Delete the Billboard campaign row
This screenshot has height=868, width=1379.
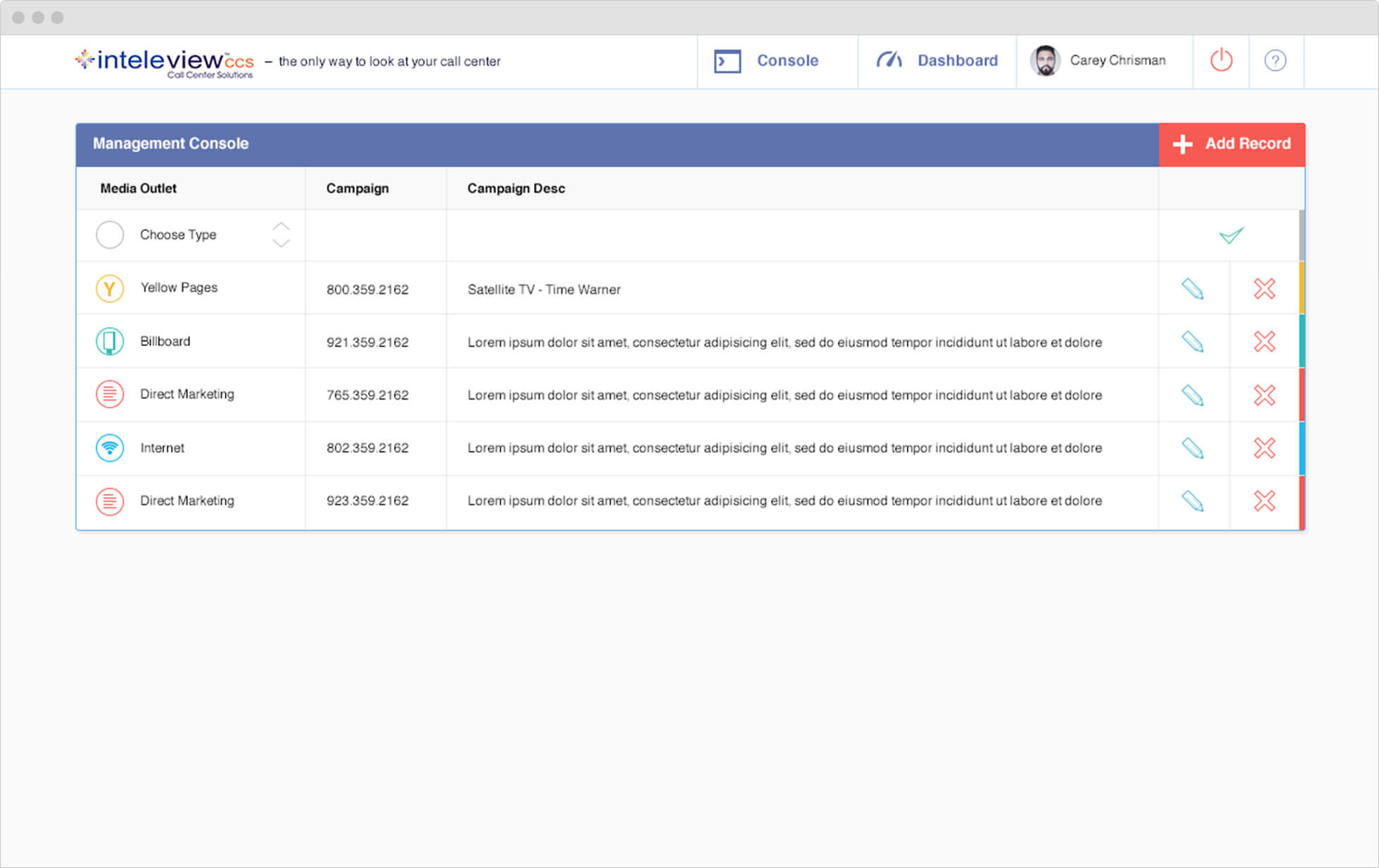[x=1264, y=342]
